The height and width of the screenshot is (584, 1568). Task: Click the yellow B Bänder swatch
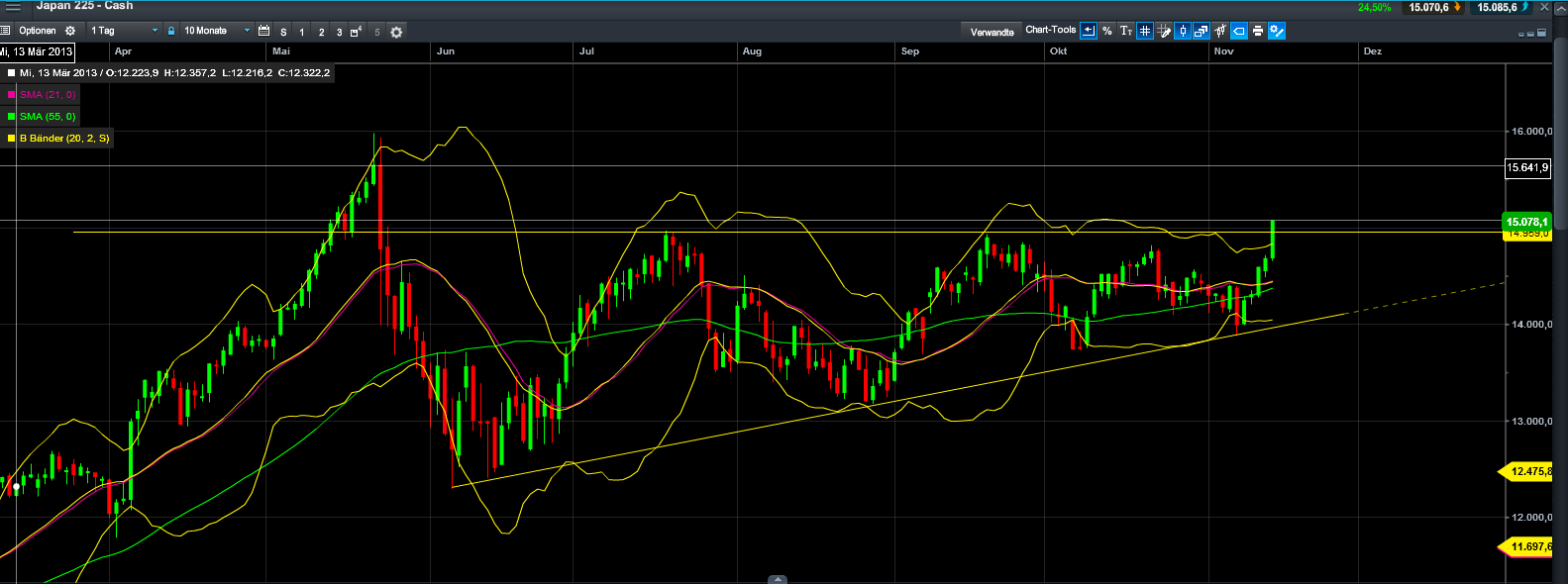(x=11, y=139)
